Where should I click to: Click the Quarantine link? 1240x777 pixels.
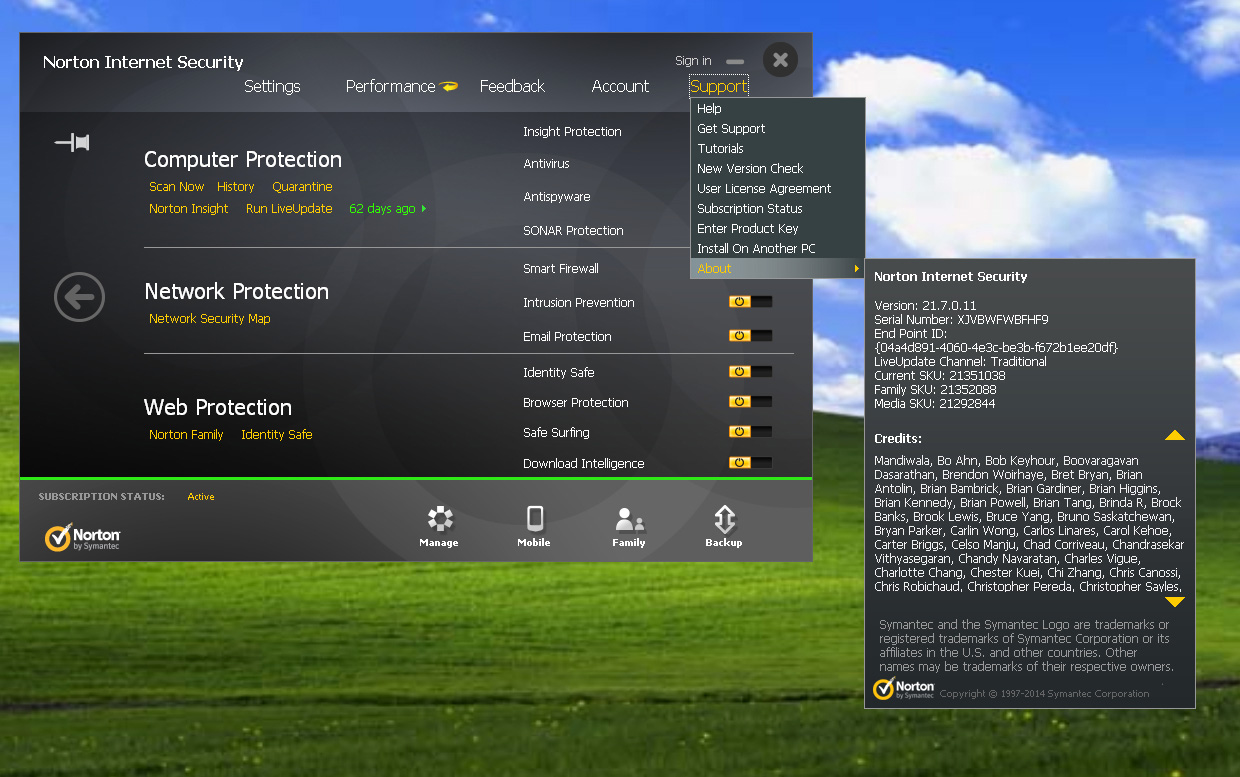[x=302, y=187]
